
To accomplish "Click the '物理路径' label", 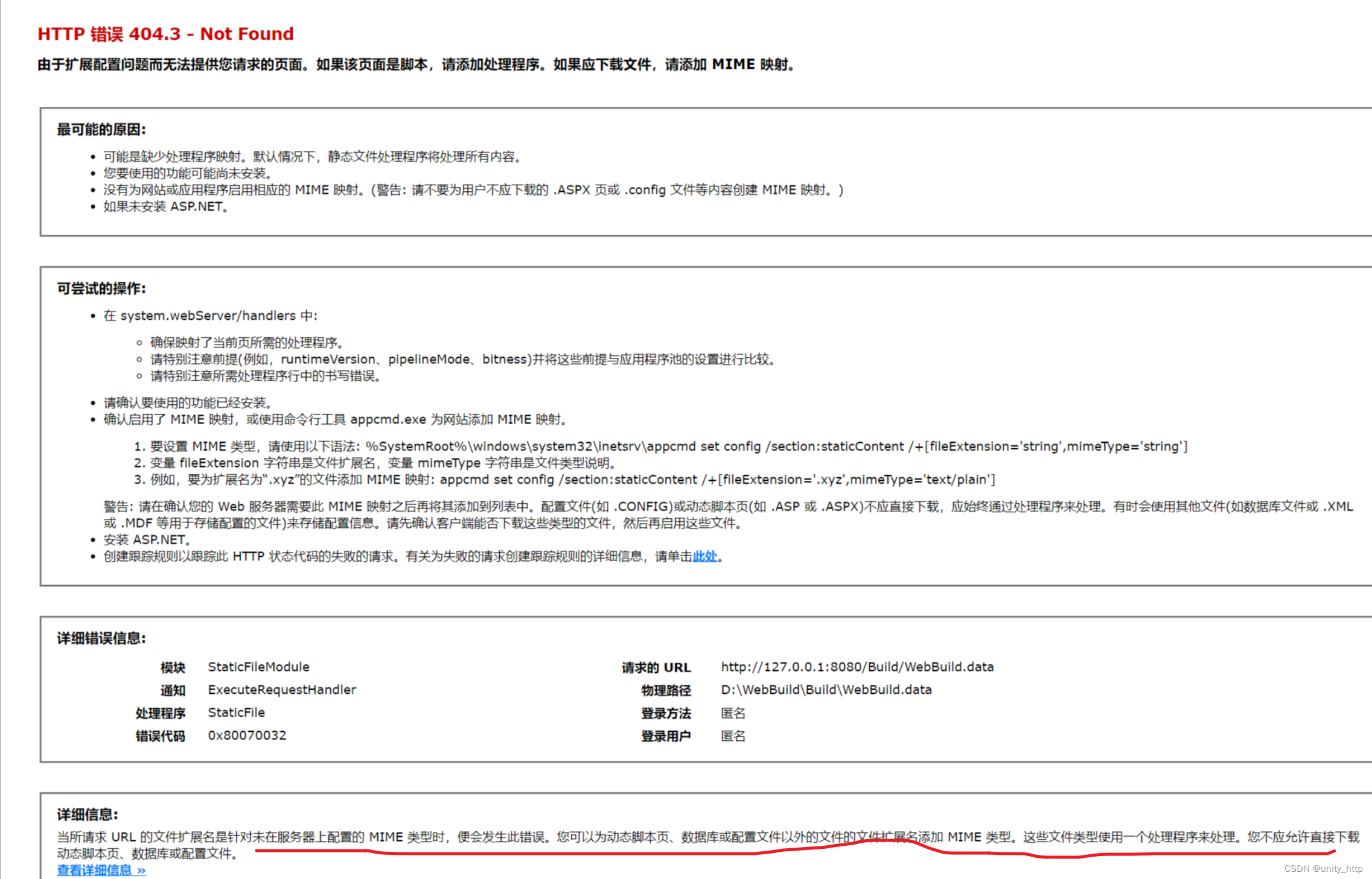I will 666,690.
